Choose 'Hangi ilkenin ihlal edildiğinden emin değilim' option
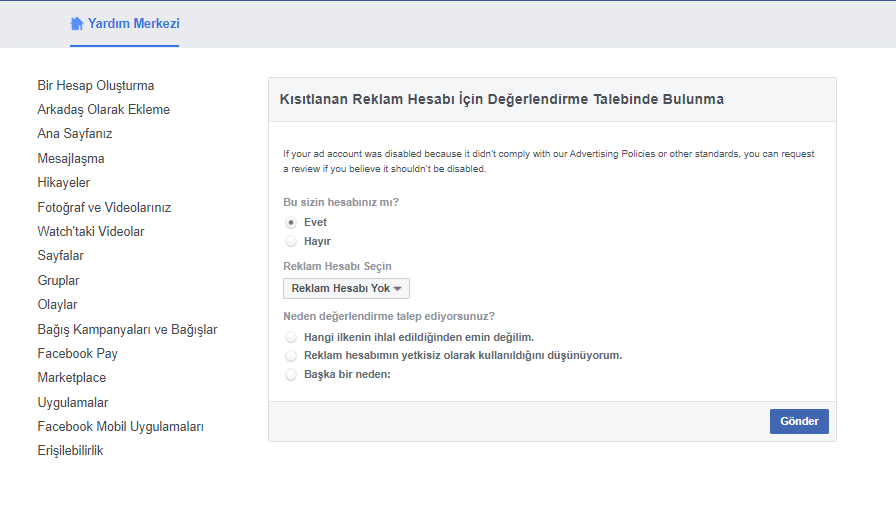Viewport: 896px width, 510px height. (x=291, y=337)
